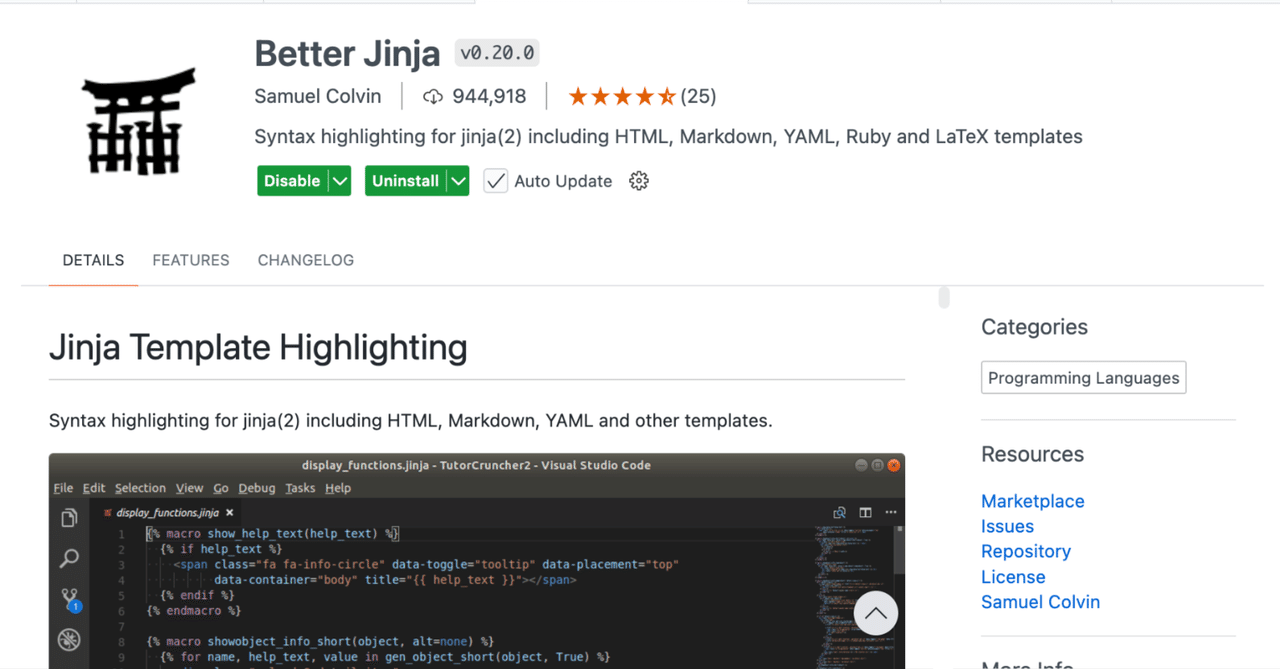The width and height of the screenshot is (1280, 669).
Task: Open the Samuel Colvin publisher link
Action: click(x=318, y=96)
